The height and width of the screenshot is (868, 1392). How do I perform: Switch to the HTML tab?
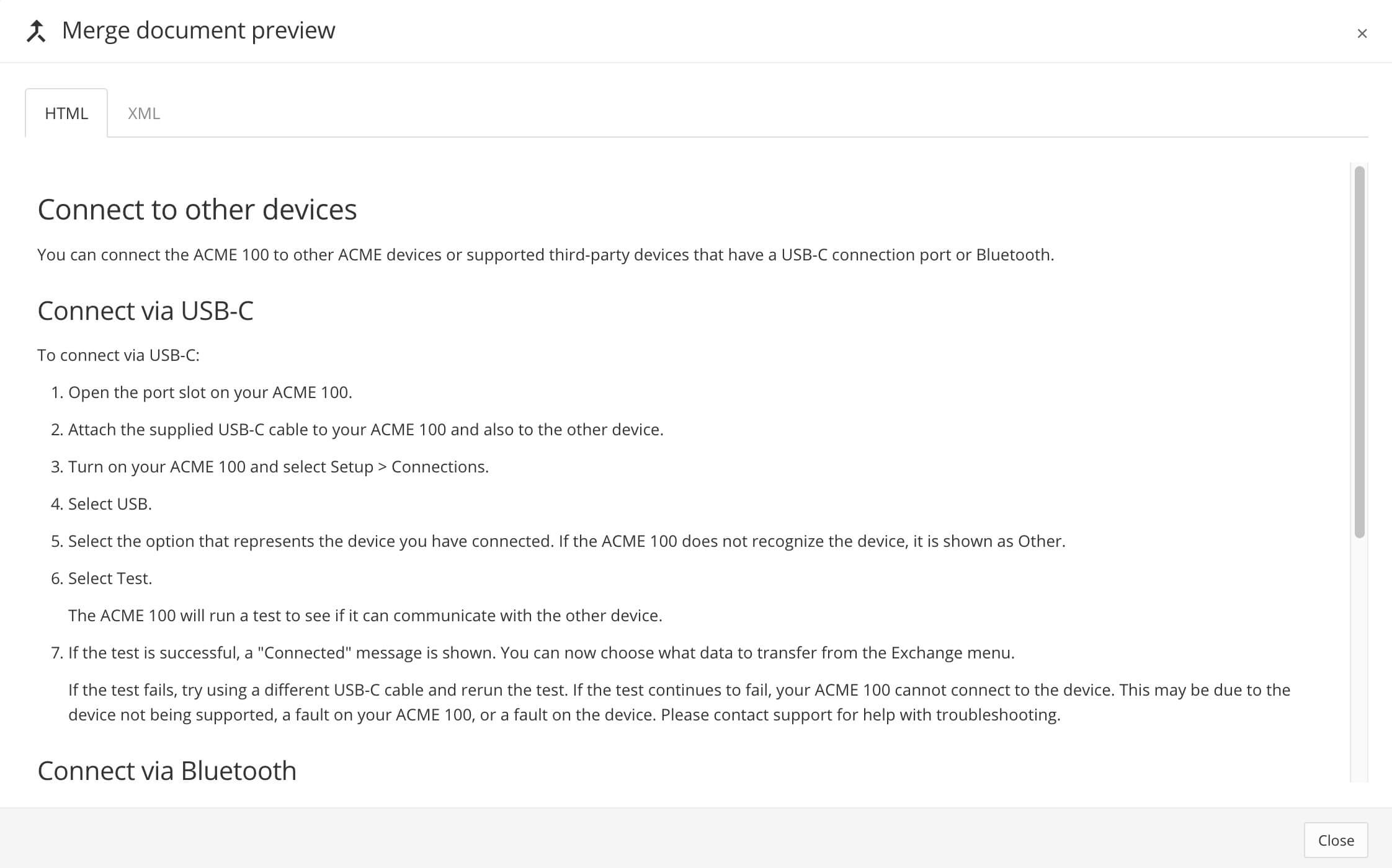point(66,113)
